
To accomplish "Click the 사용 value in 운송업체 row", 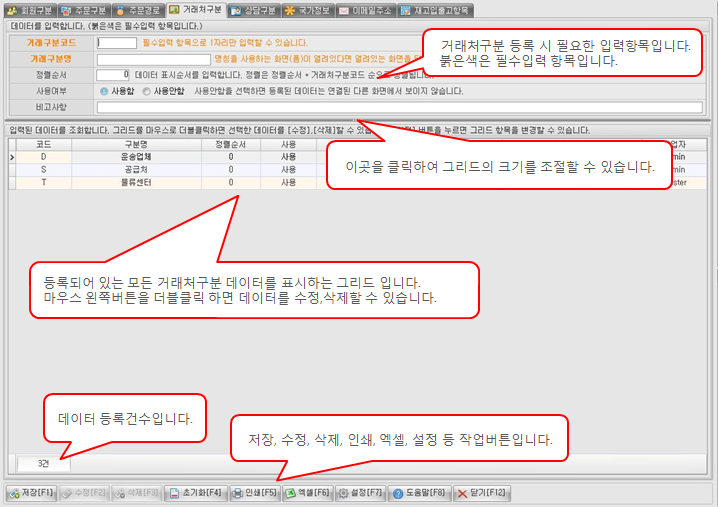I will 288,157.
